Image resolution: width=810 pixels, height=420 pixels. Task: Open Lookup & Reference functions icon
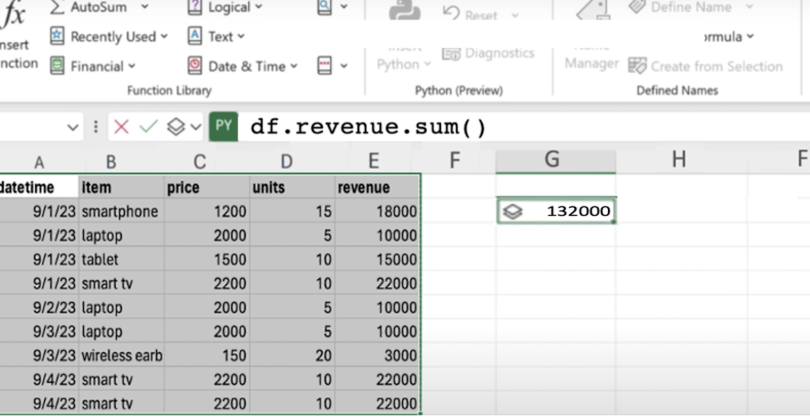pyautogui.click(x=325, y=7)
